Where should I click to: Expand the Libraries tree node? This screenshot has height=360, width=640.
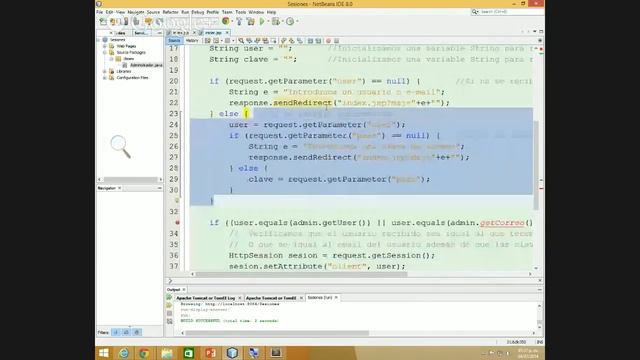105,71
